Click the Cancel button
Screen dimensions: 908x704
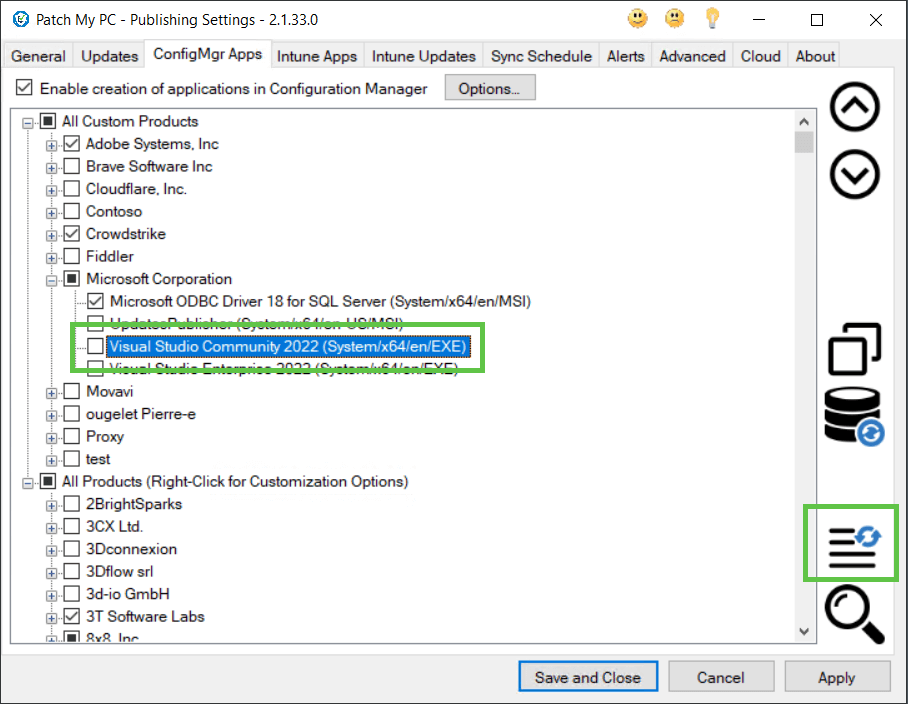point(721,677)
